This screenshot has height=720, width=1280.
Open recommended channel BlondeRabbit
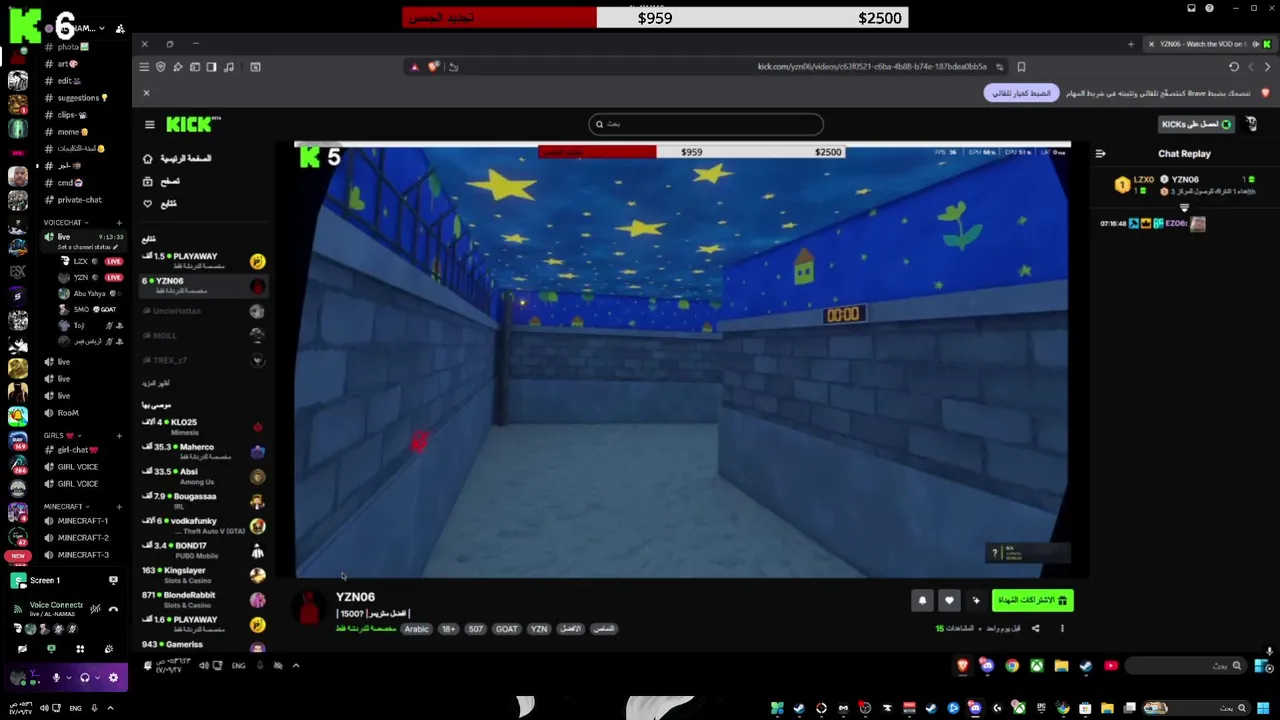point(203,600)
